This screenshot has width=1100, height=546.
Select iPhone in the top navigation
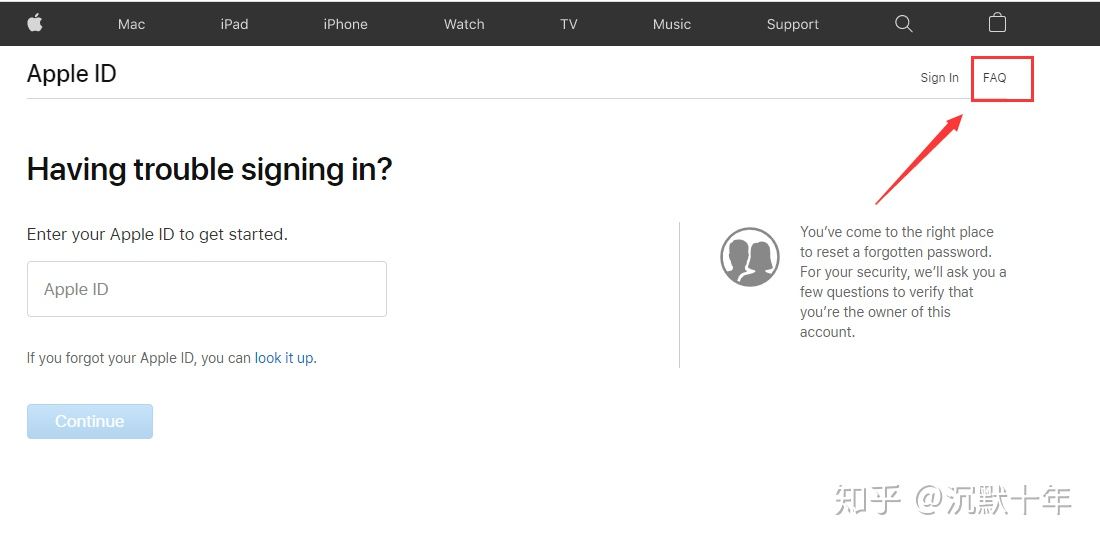345,24
